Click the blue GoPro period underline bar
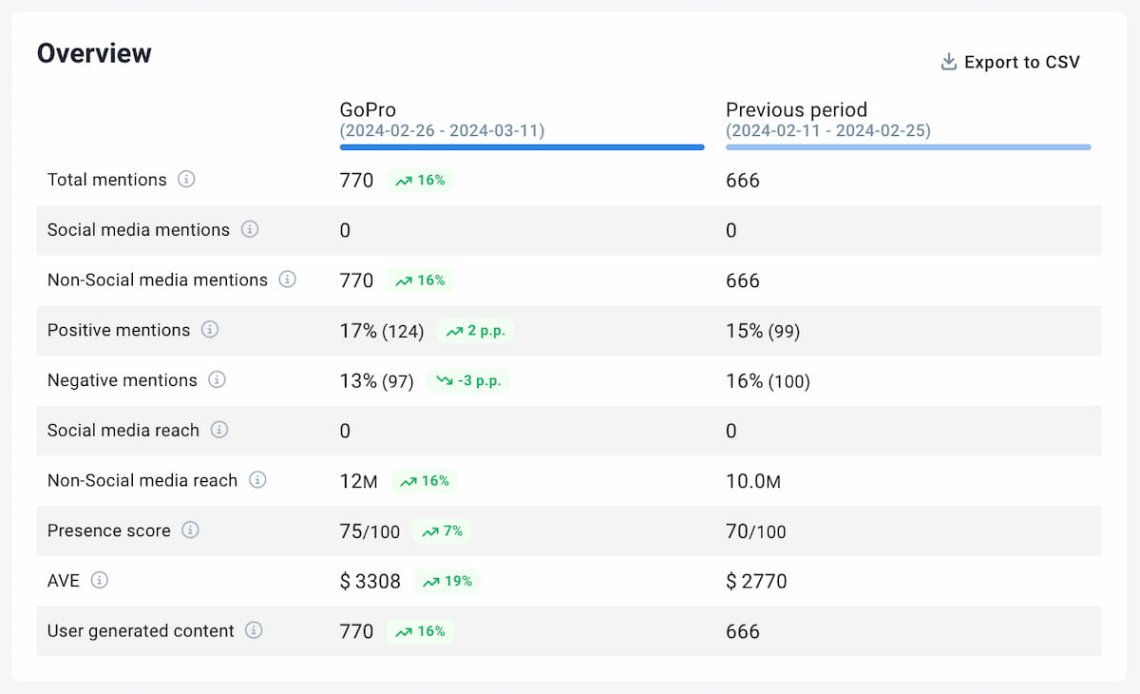This screenshot has width=1140, height=694. [521, 146]
